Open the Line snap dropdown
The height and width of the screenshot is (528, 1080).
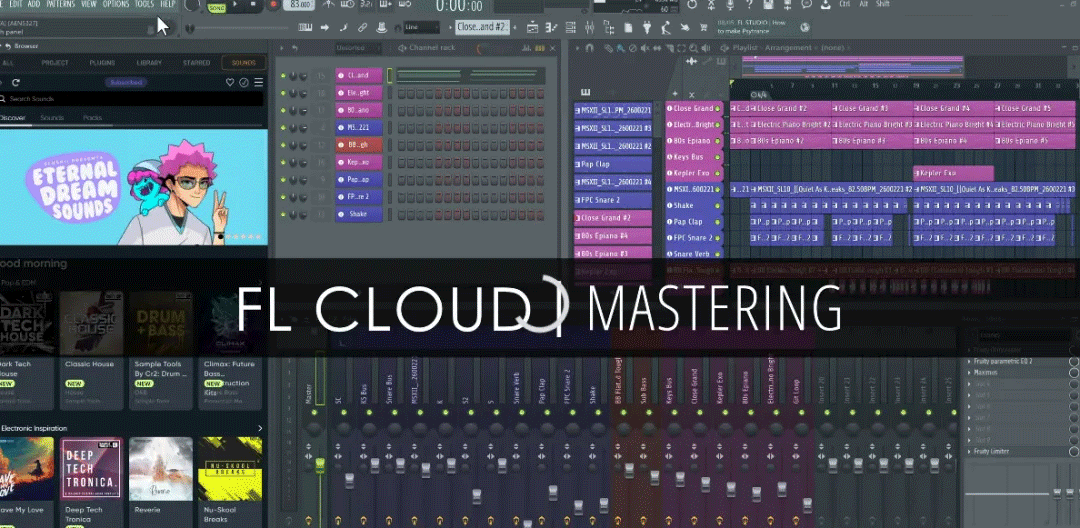[x=421, y=27]
